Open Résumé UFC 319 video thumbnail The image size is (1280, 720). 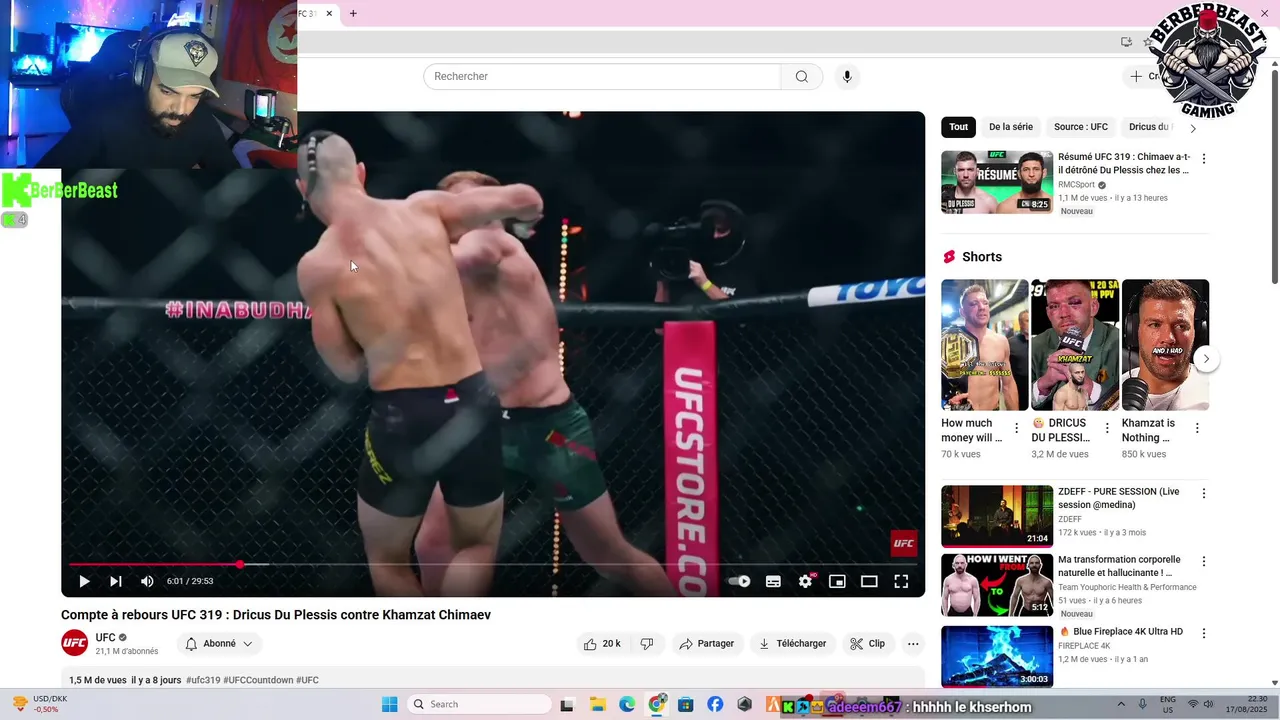(x=997, y=182)
